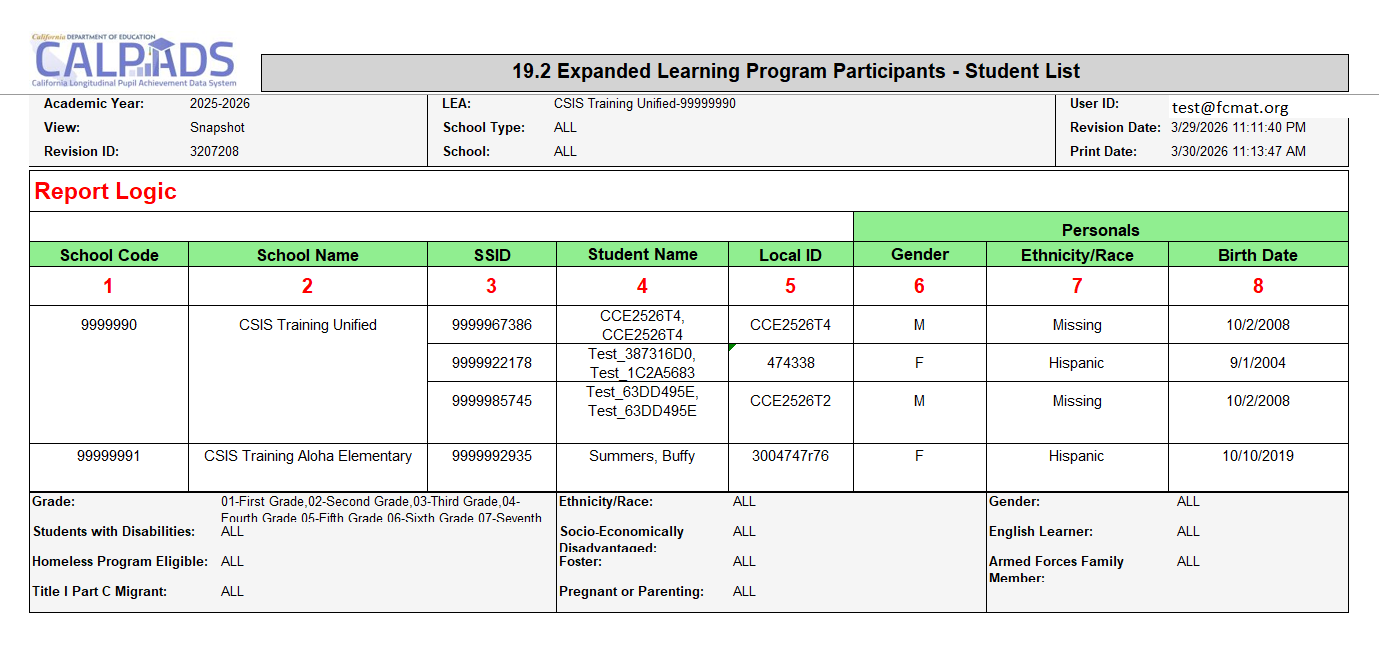This screenshot has height=646, width=1379.
Task: Click red logic number 7 under Ethnicity/Race
Action: 1077,286
